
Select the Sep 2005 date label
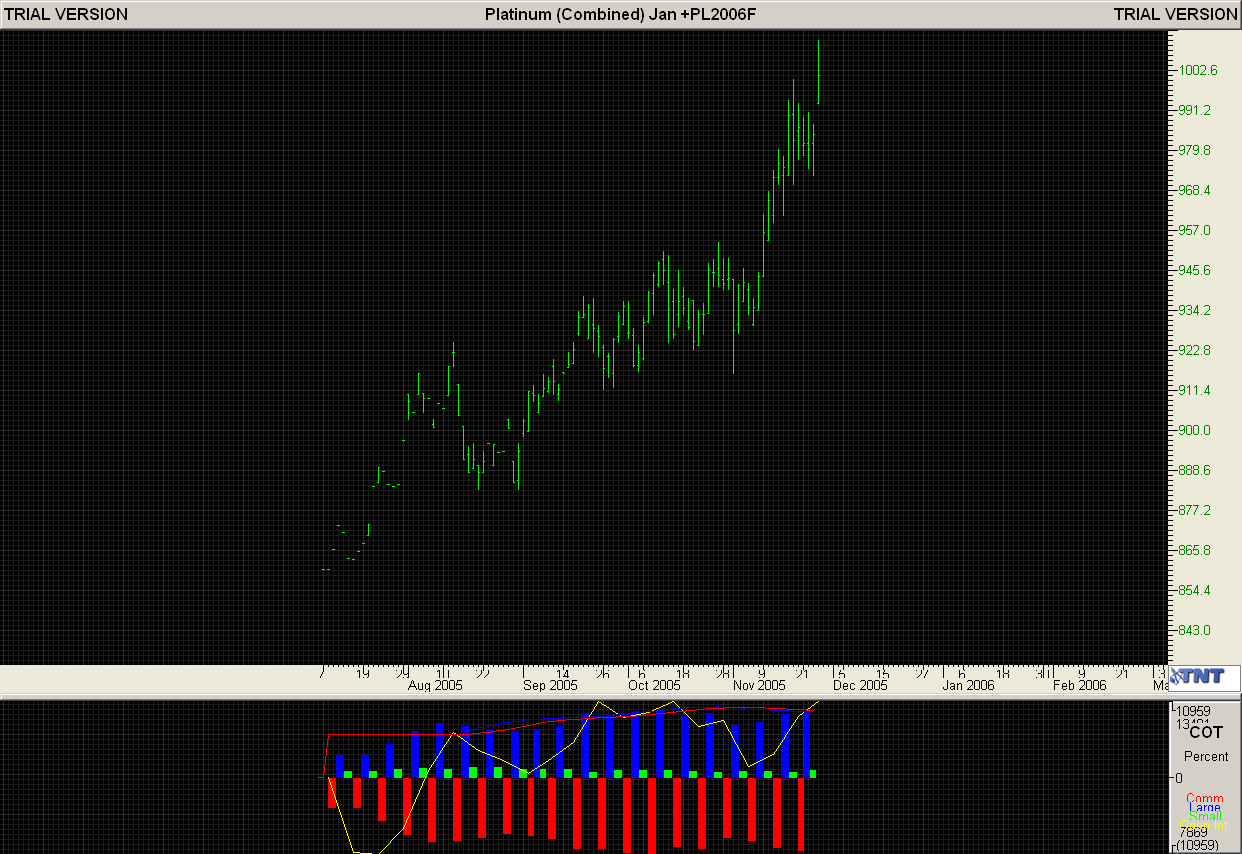[x=550, y=686]
